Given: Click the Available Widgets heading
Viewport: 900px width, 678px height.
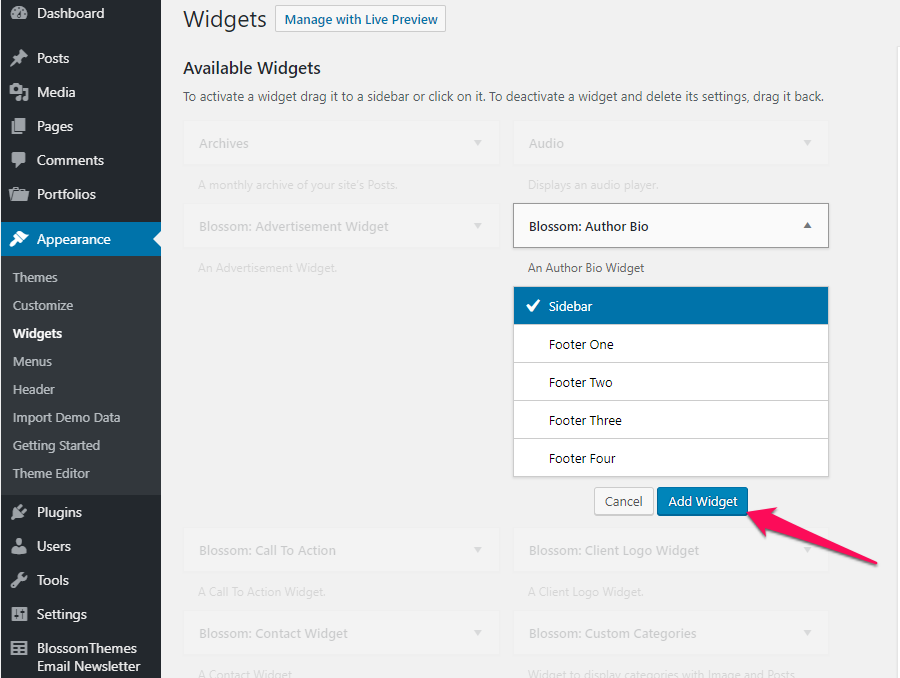Looking at the screenshot, I should 252,68.
